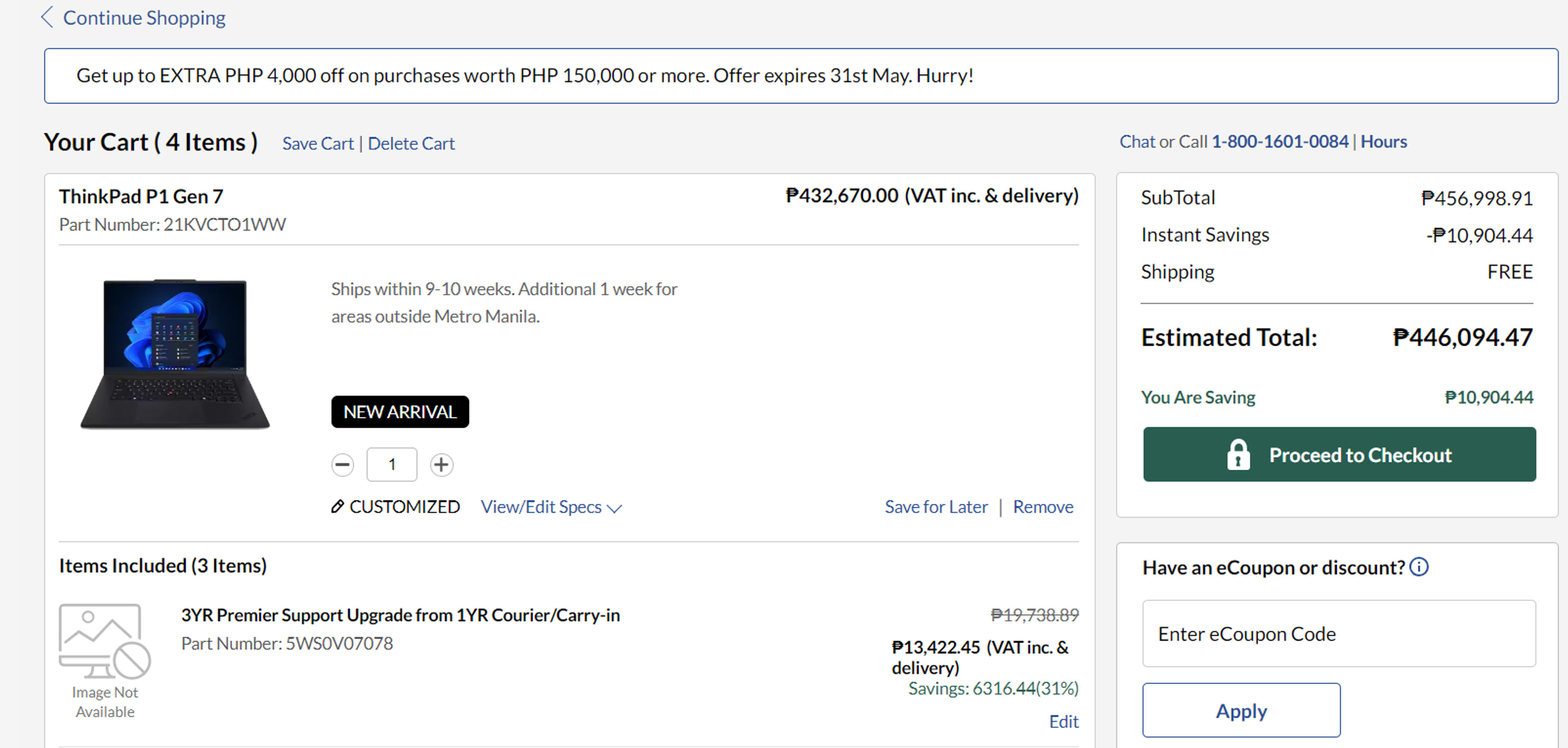Save the ThinkPad for later
The height and width of the screenshot is (748, 1568).
[x=936, y=506]
